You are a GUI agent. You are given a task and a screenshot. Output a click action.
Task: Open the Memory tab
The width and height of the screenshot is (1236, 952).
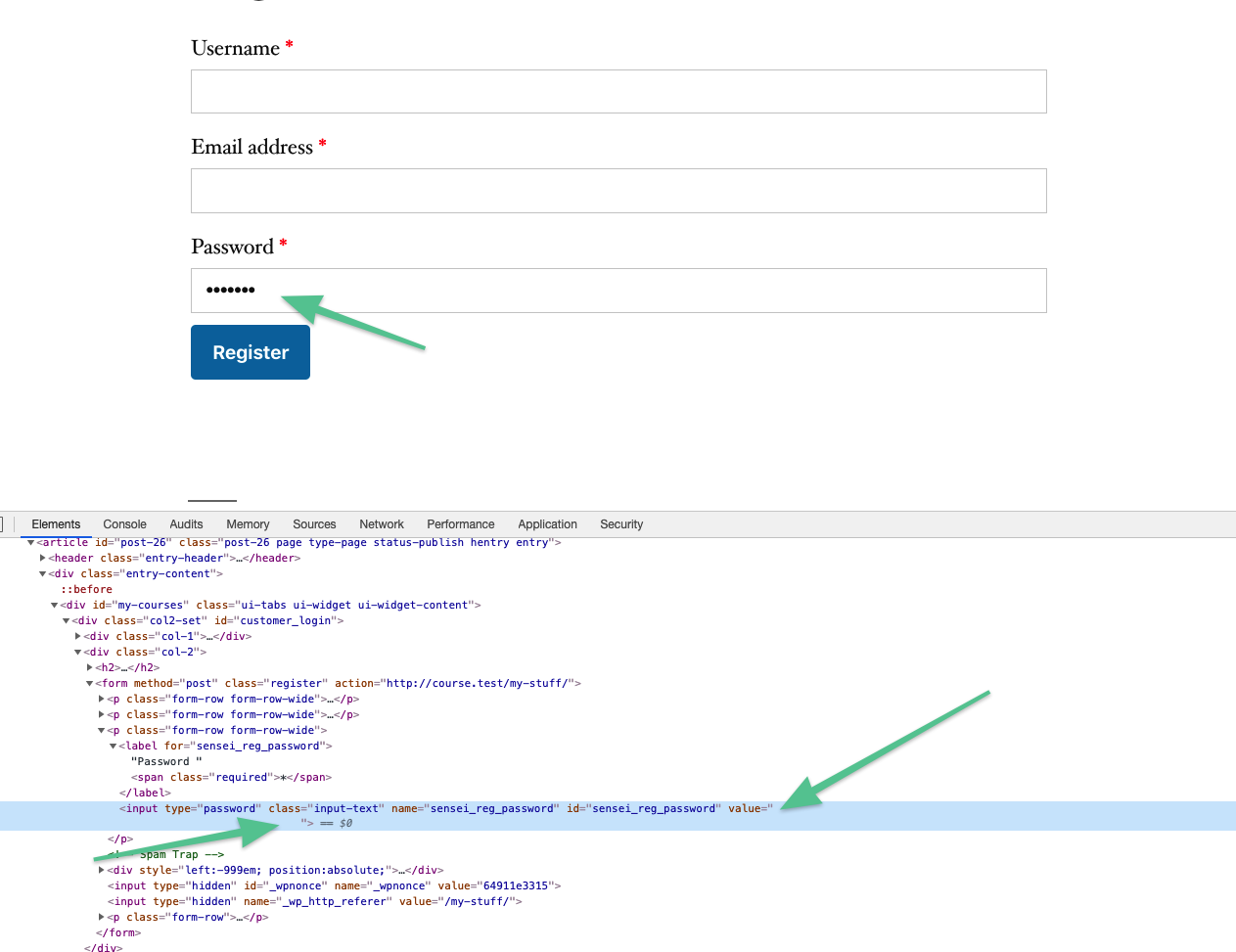pyautogui.click(x=248, y=524)
